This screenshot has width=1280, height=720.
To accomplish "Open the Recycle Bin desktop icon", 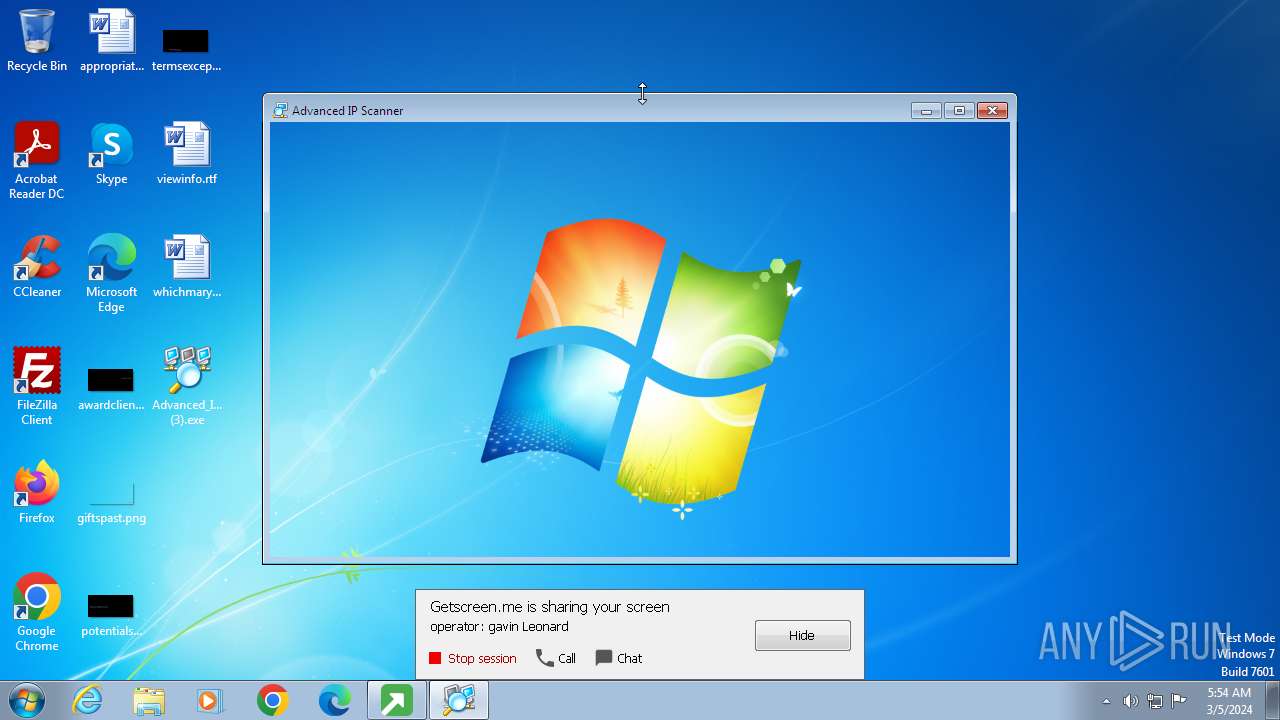I will pos(37,42).
